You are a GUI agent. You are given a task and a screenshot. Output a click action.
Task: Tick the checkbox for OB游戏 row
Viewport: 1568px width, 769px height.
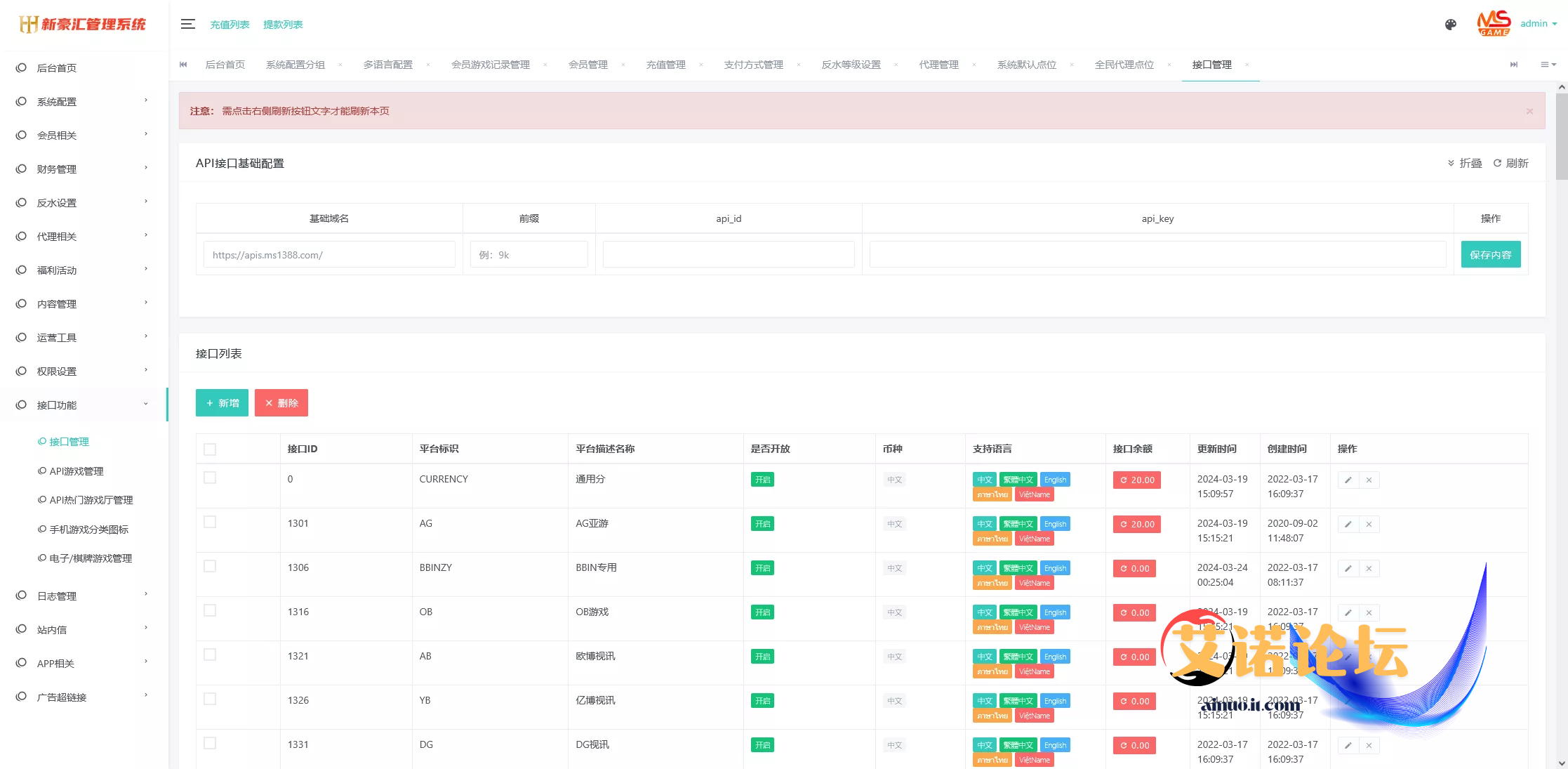210,610
